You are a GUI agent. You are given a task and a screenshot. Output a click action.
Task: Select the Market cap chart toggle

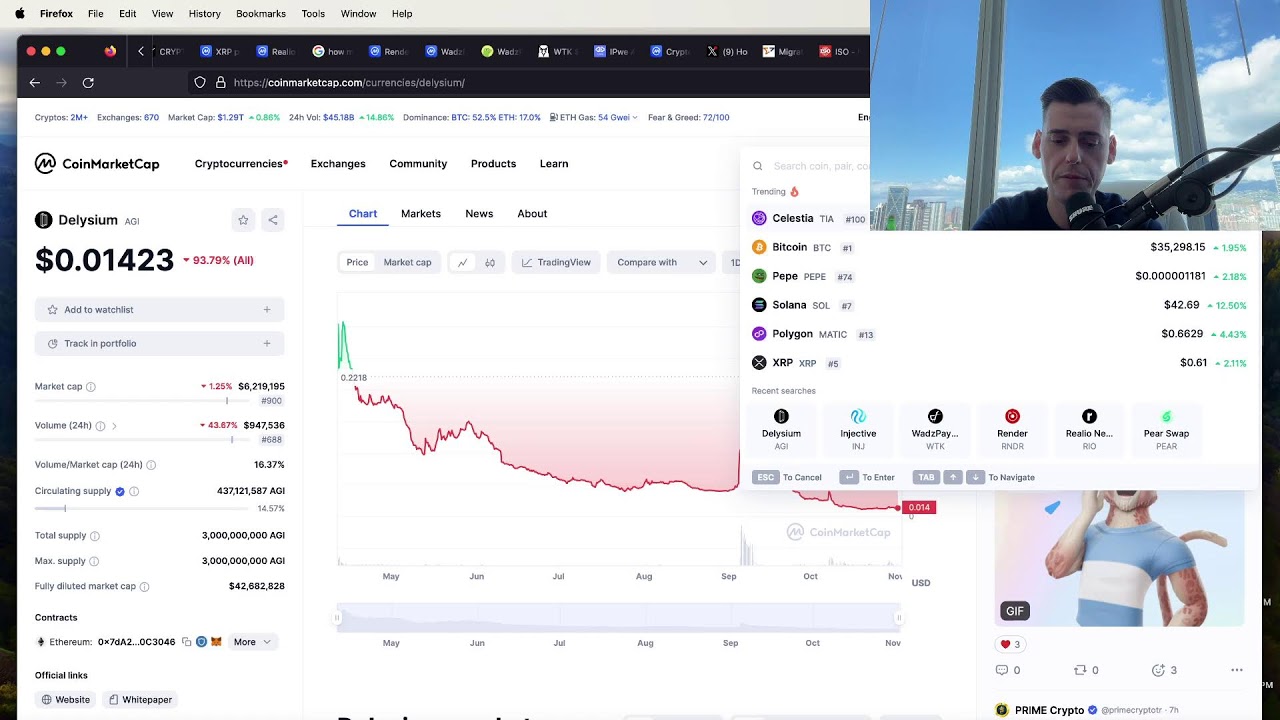[x=407, y=263]
